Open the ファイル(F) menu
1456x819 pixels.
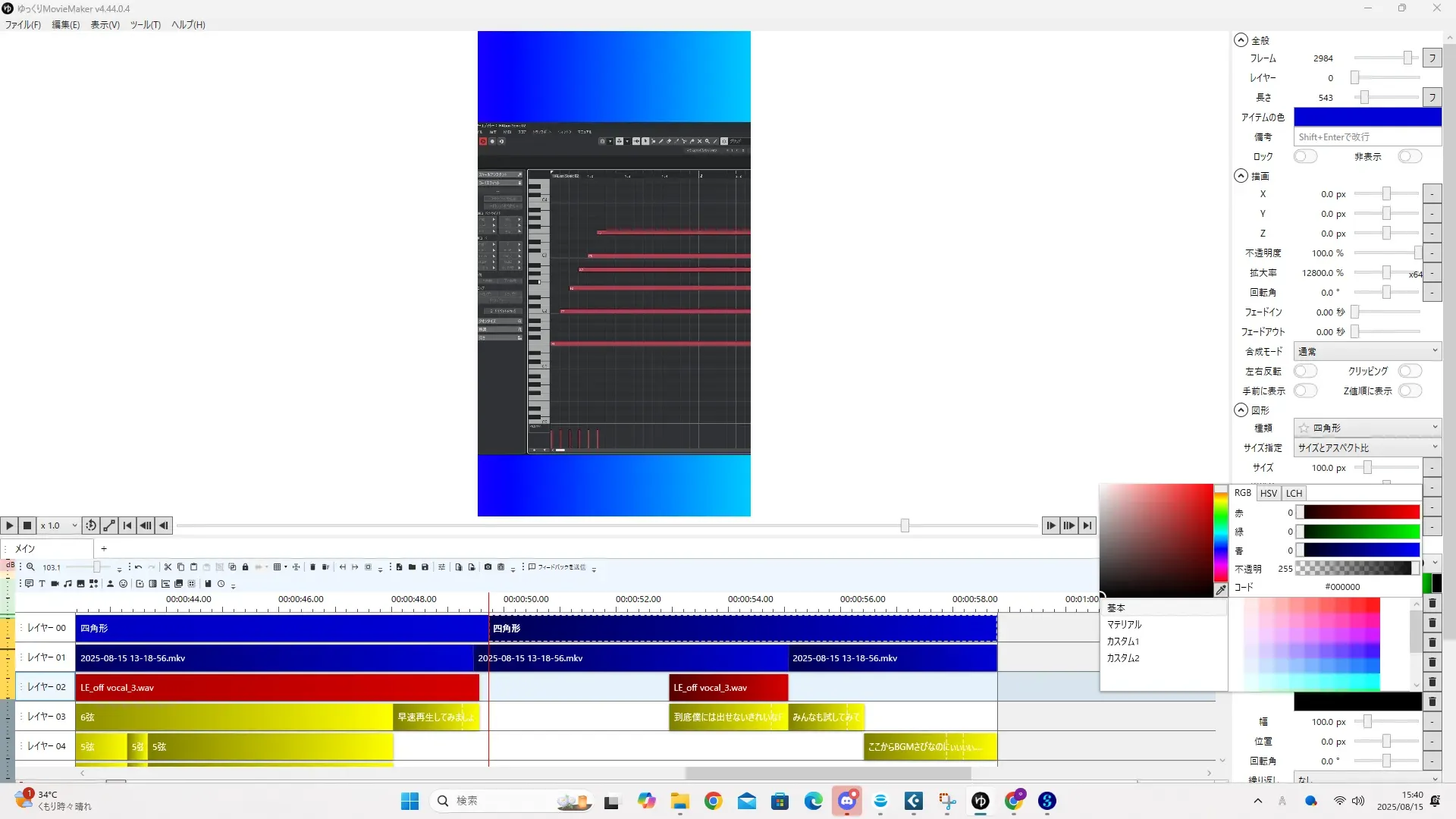pos(23,25)
